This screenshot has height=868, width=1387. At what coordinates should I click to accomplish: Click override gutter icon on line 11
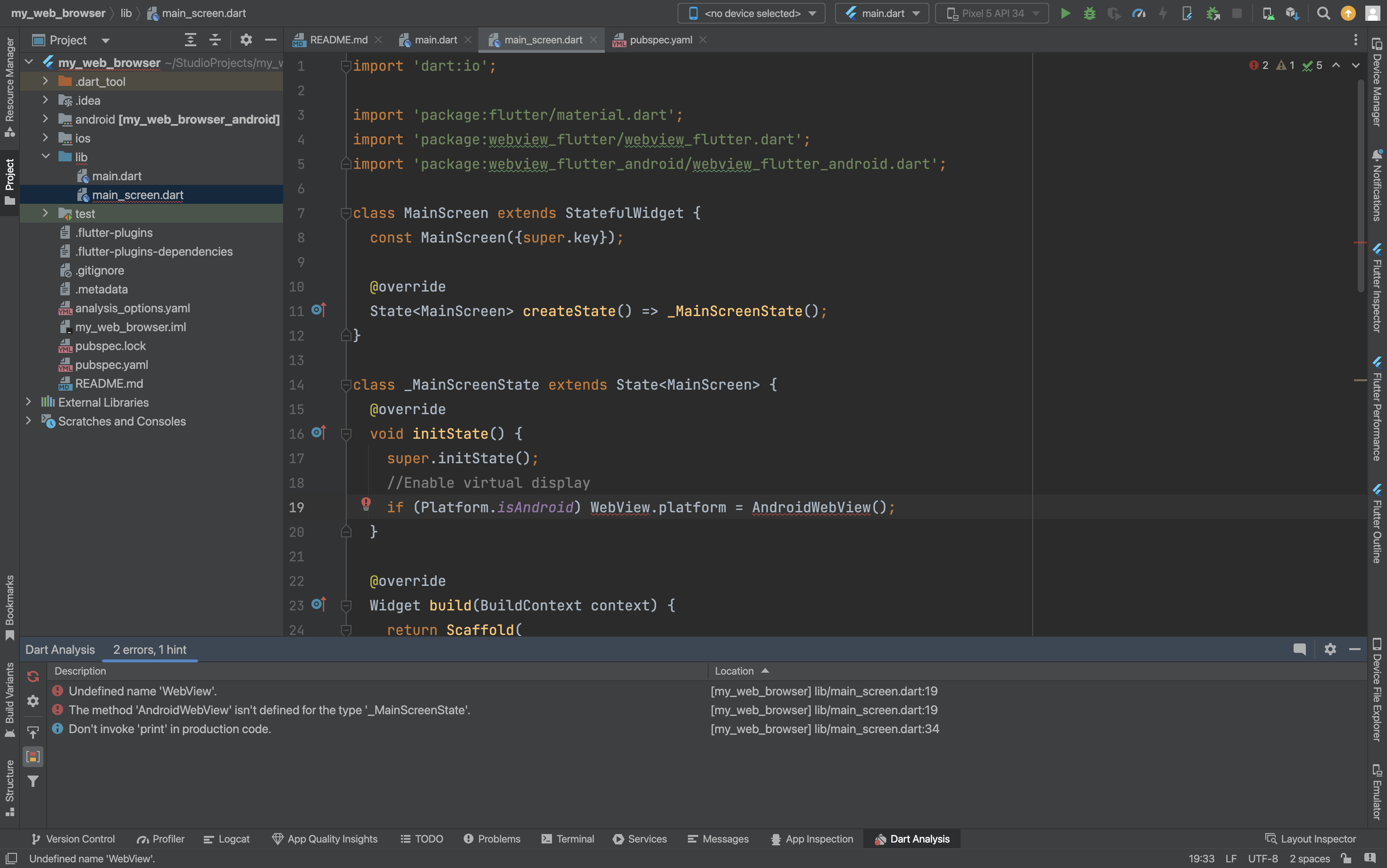[318, 310]
